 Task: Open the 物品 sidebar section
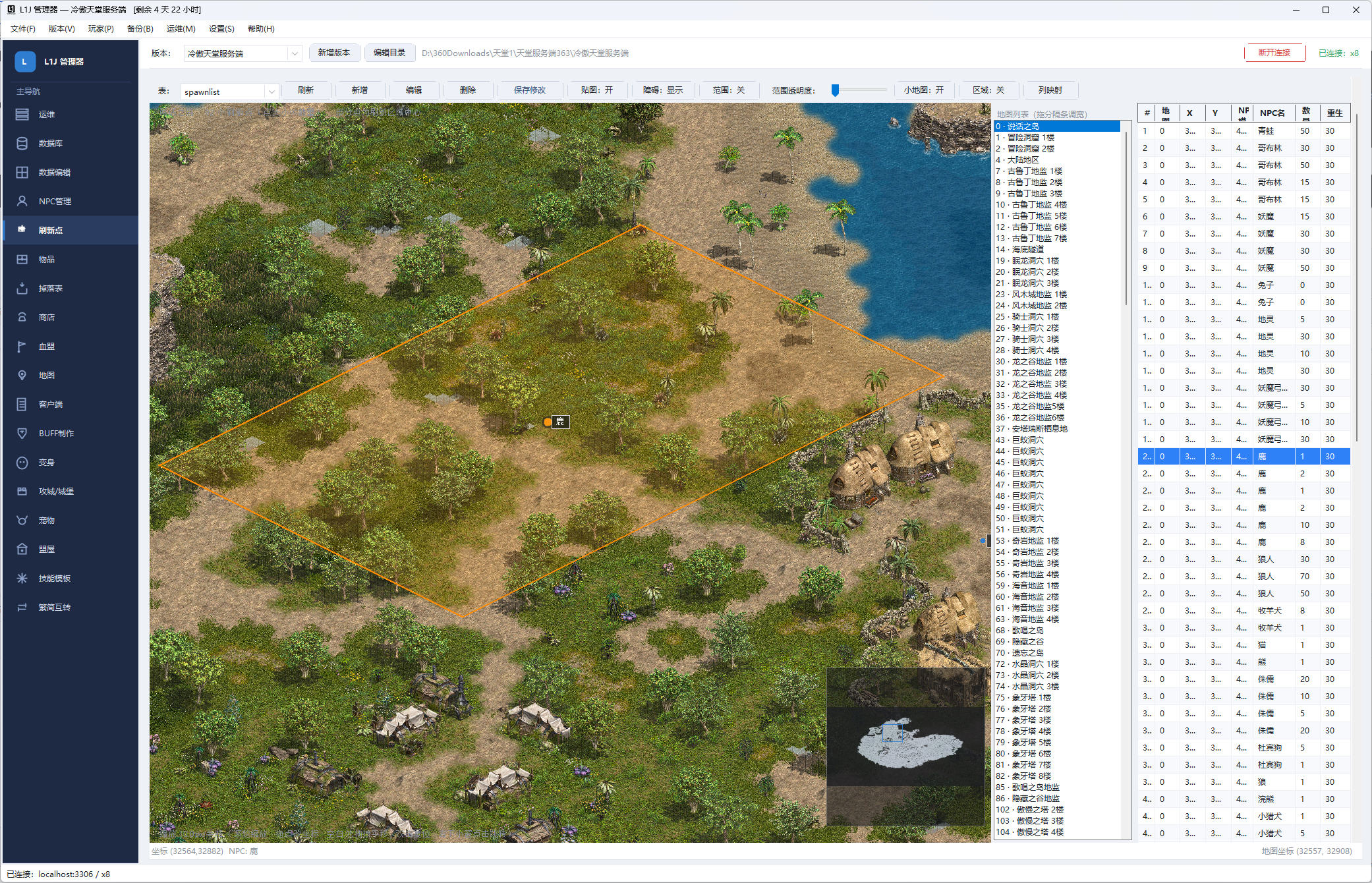click(71, 260)
